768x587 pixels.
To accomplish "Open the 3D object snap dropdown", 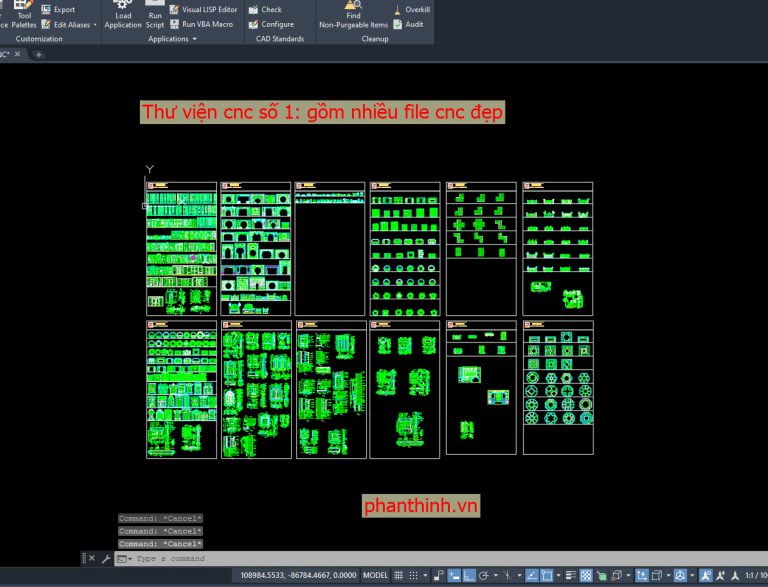I will tap(628, 575).
